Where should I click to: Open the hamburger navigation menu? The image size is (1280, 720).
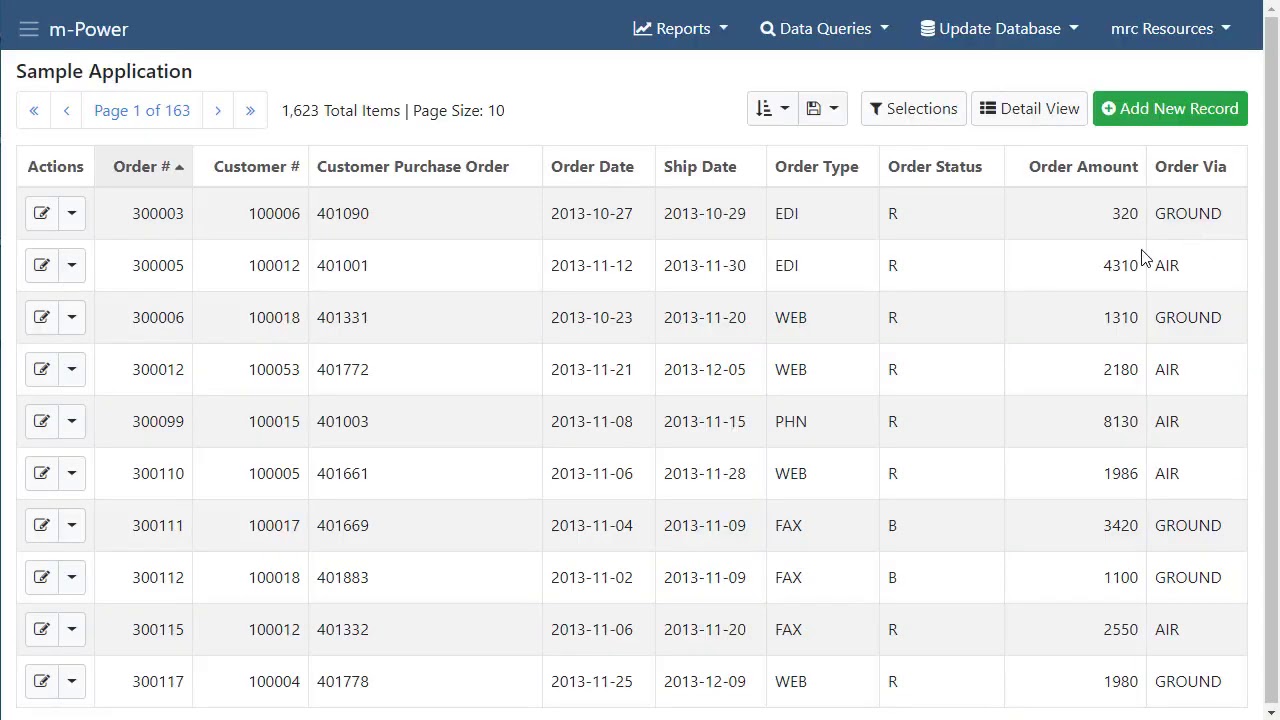[28, 29]
